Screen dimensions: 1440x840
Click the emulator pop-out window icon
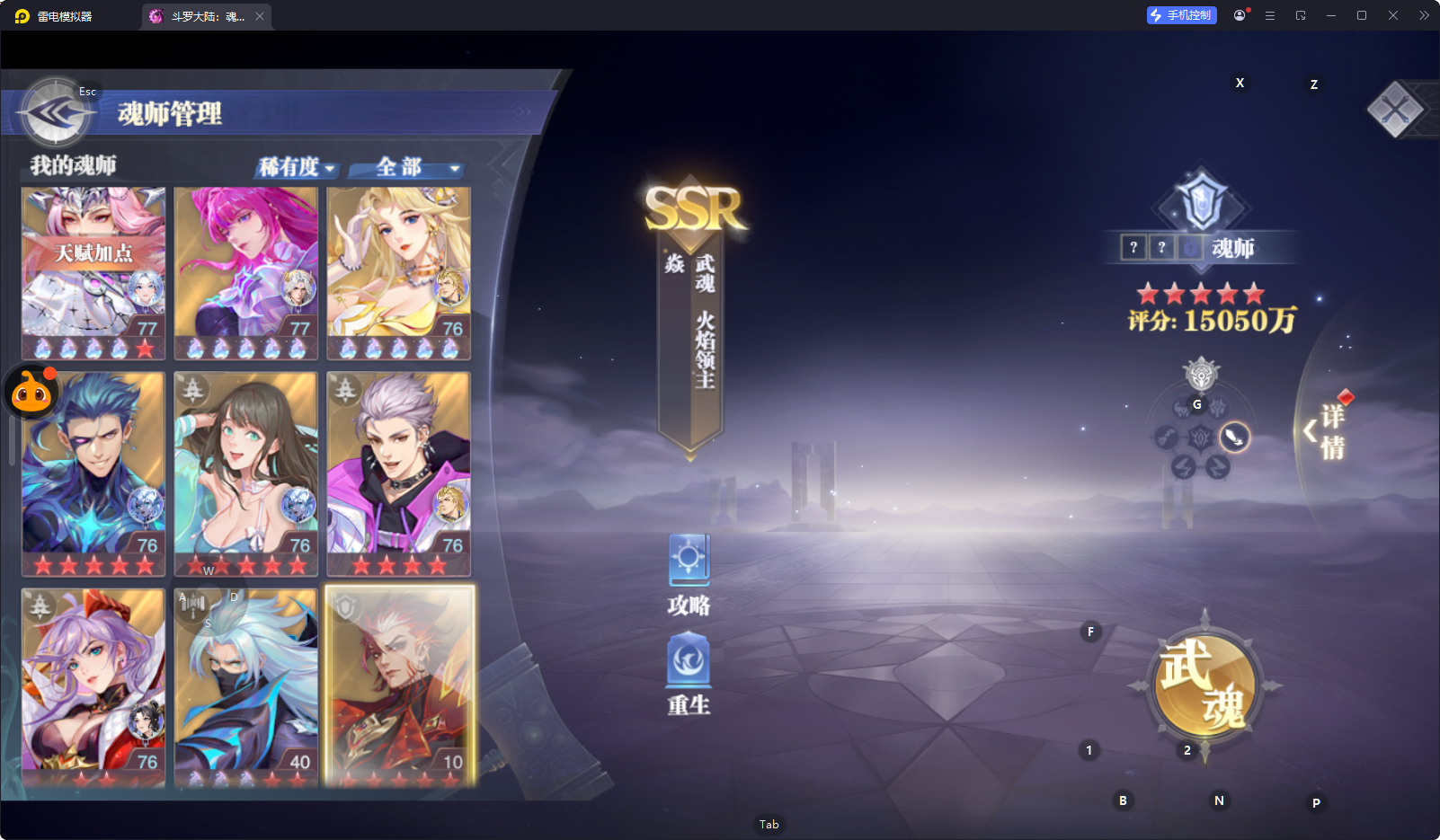point(1301,15)
